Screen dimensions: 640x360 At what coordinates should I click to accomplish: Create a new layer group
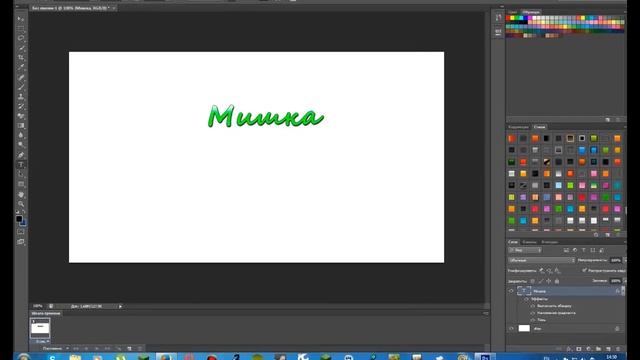(x=598, y=349)
